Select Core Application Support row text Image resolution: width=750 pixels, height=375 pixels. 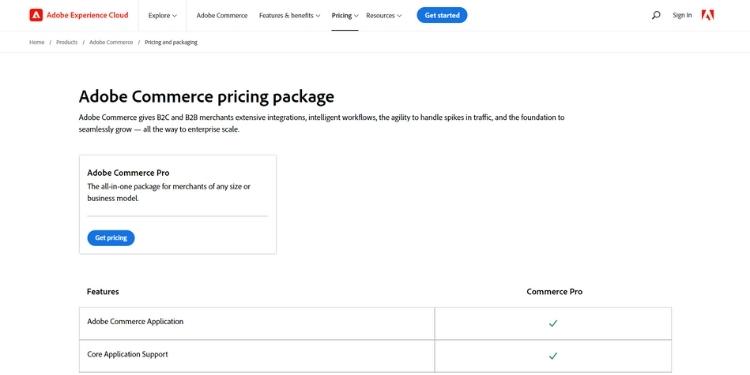(x=127, y=354)
